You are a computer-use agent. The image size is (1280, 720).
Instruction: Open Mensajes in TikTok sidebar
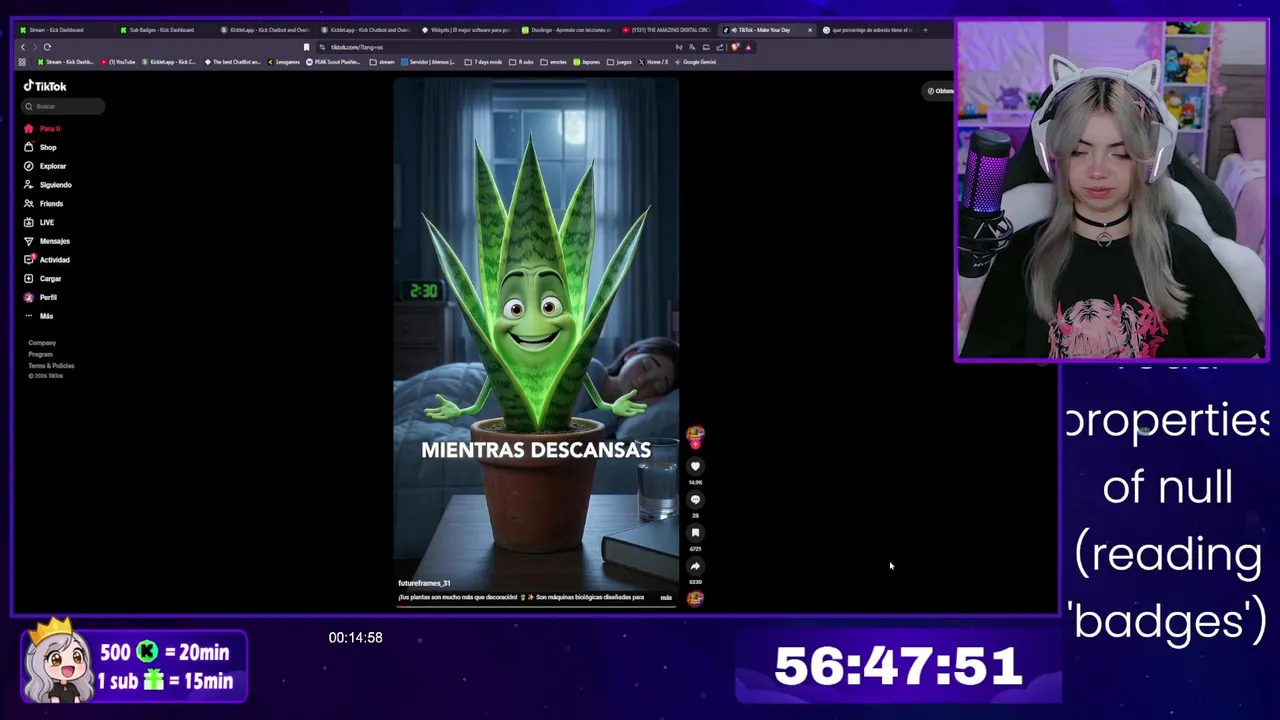47,241
